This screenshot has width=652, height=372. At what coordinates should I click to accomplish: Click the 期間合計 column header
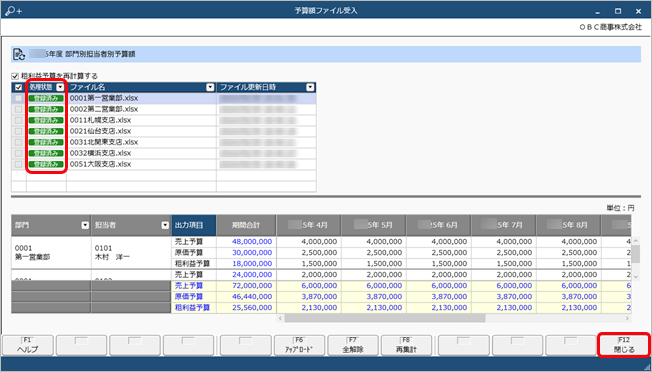point(246,225)
